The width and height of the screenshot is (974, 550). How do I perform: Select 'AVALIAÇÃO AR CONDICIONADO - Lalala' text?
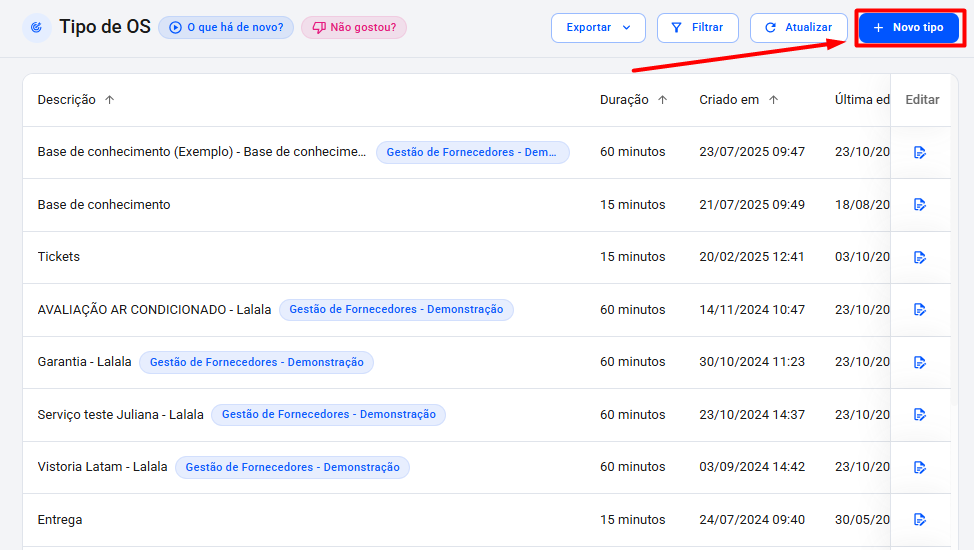[154, 309]
